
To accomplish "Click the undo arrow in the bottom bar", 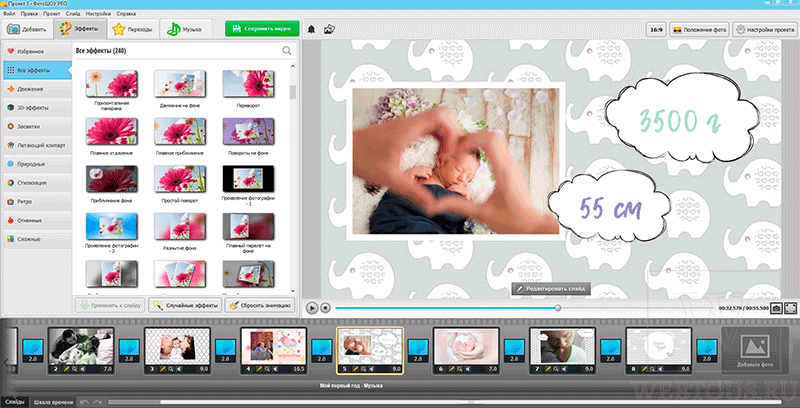I will [85, 402].
